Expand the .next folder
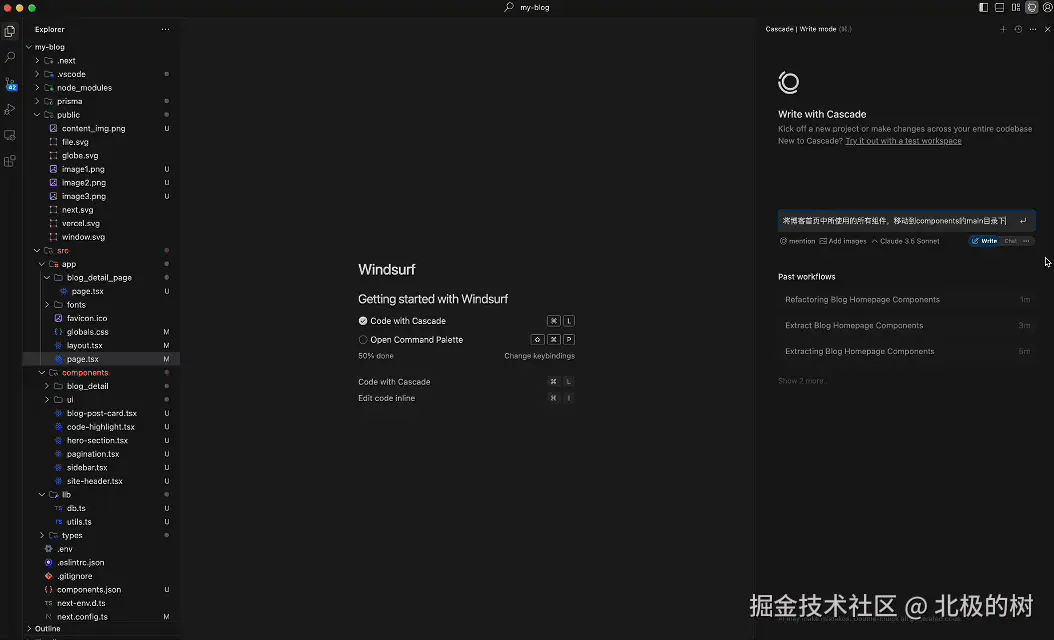 click(x=38, y=61)
